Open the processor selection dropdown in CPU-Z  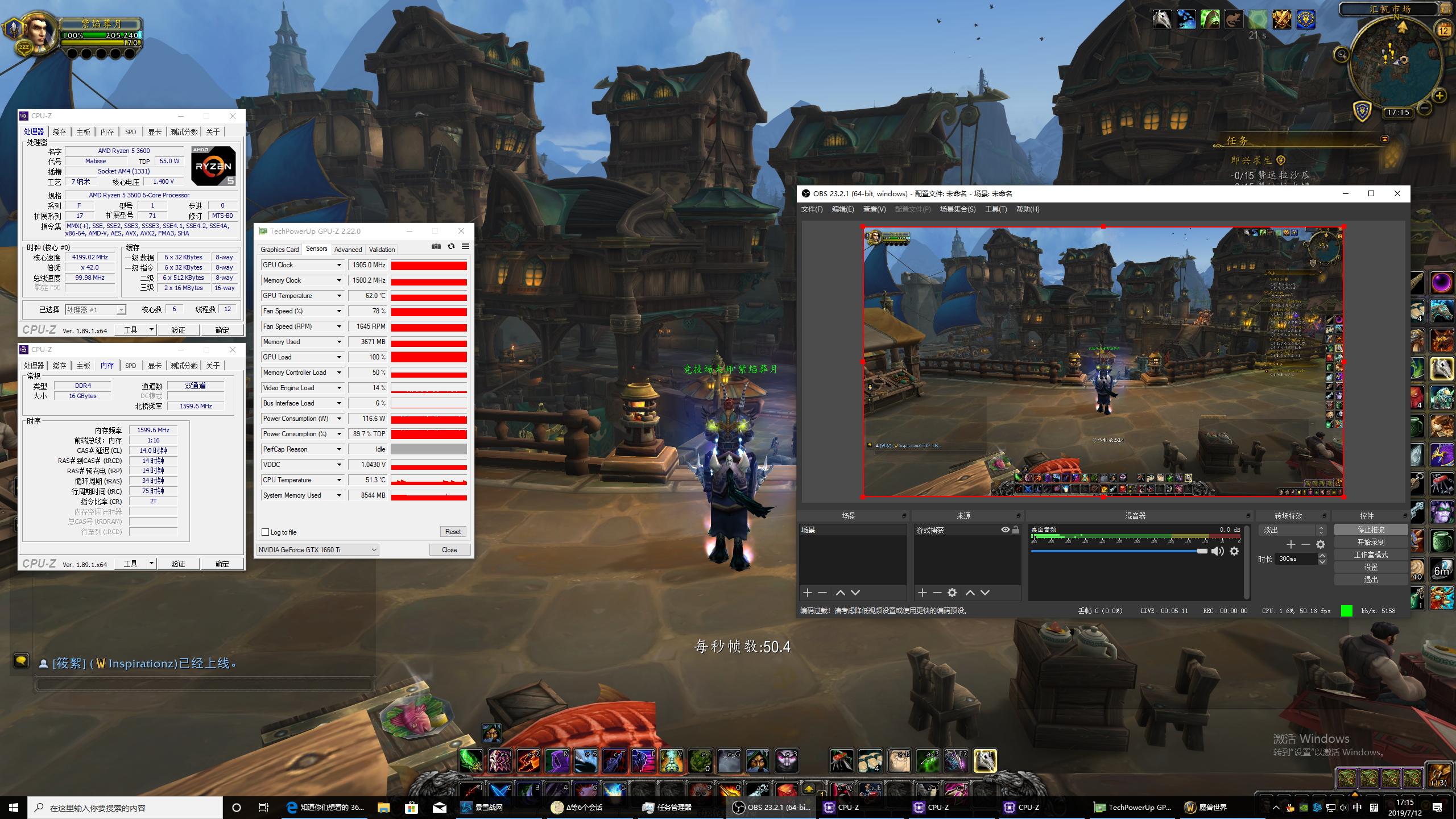[95, 310]
